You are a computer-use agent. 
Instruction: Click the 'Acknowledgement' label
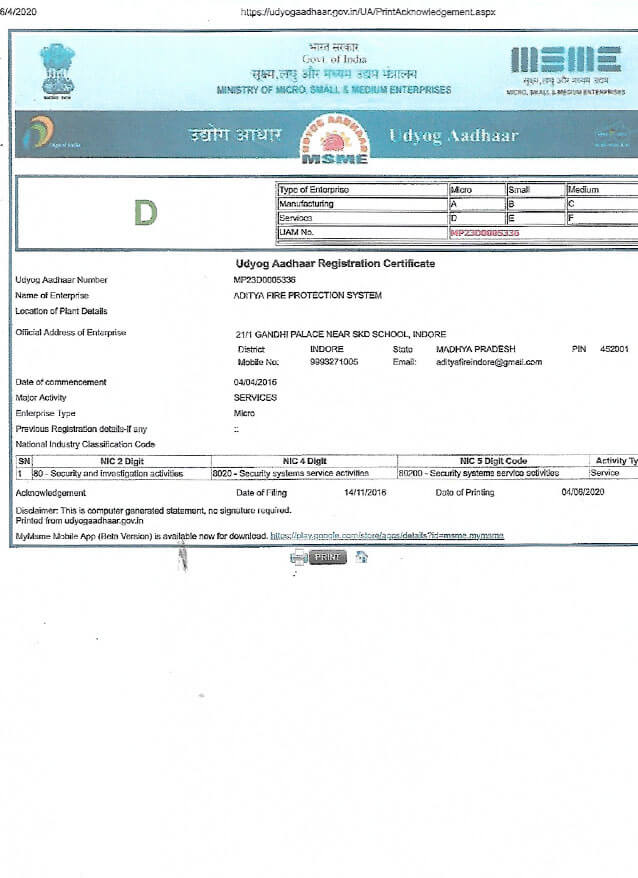pos(50,493)
